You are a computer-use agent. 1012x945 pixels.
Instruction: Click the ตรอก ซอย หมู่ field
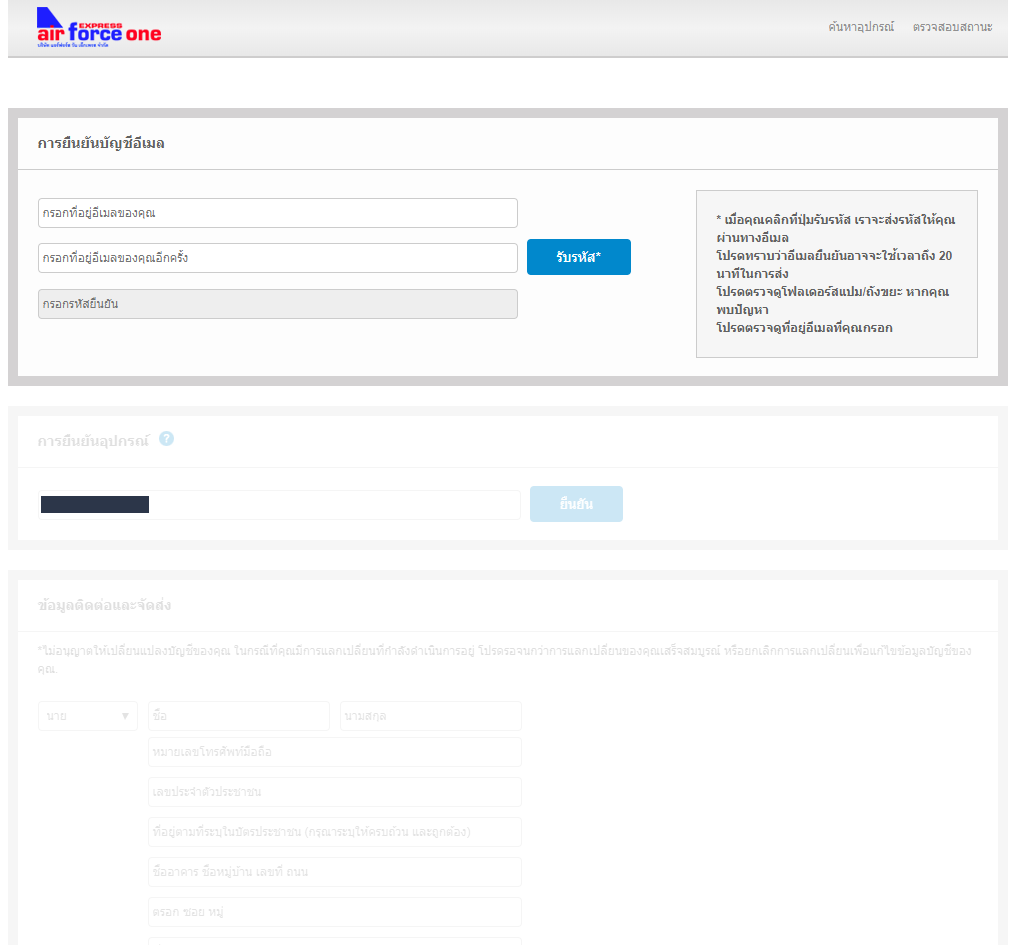click(x=334, y=912)
